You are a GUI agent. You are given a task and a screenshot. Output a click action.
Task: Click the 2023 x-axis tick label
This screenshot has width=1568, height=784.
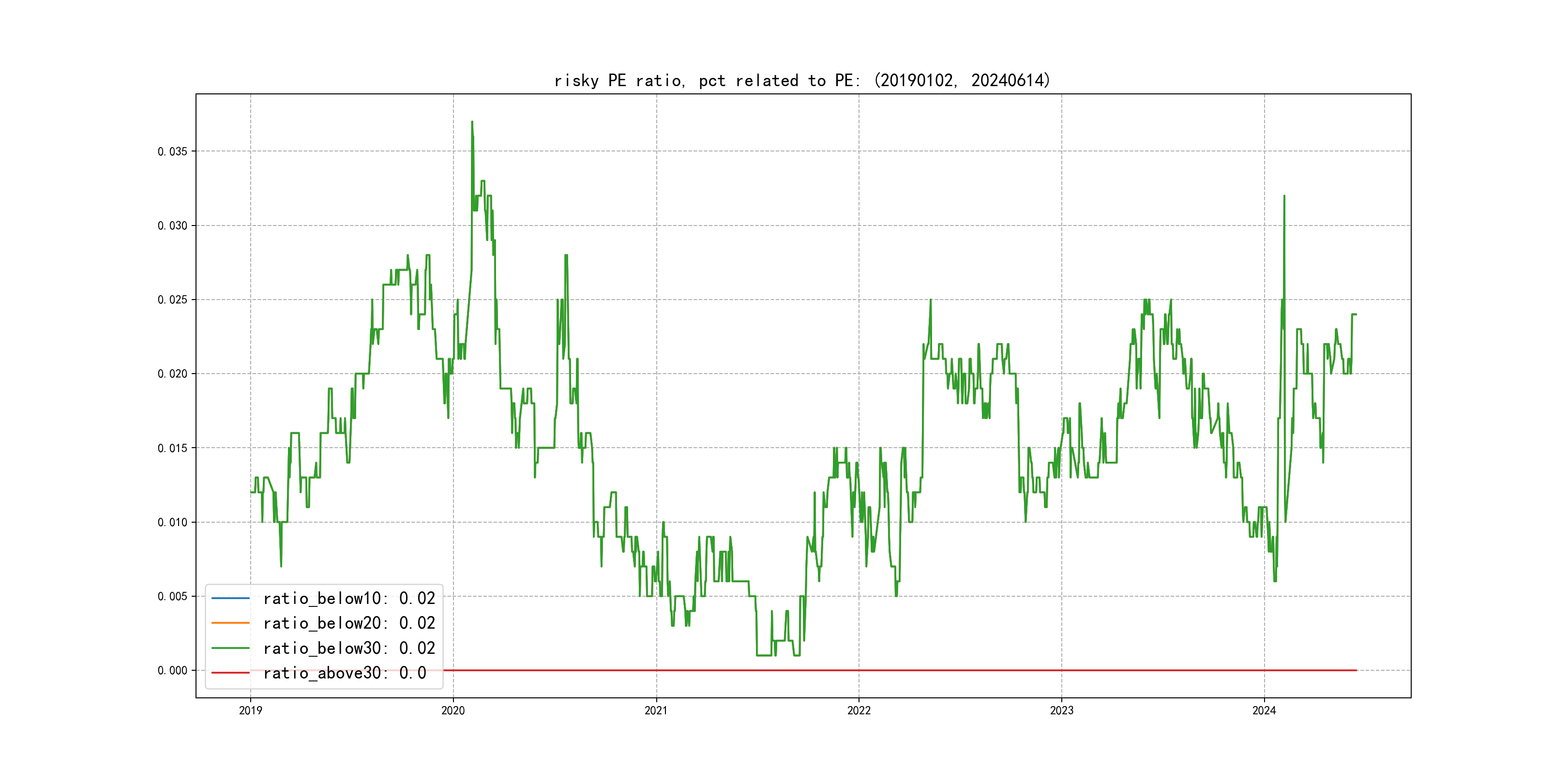[1062, 710]
